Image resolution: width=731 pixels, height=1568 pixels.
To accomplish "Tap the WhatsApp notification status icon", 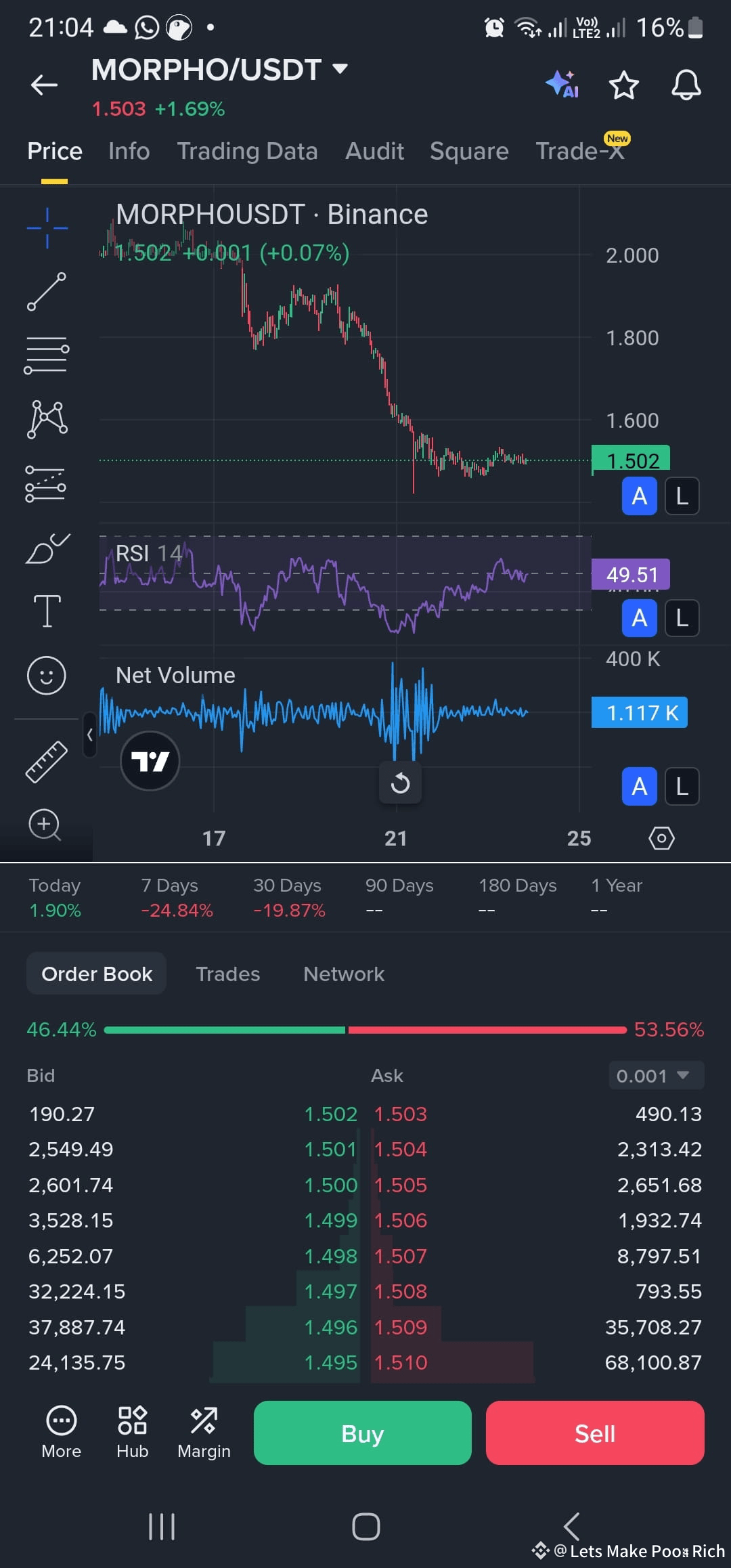I will click(147, 27).
